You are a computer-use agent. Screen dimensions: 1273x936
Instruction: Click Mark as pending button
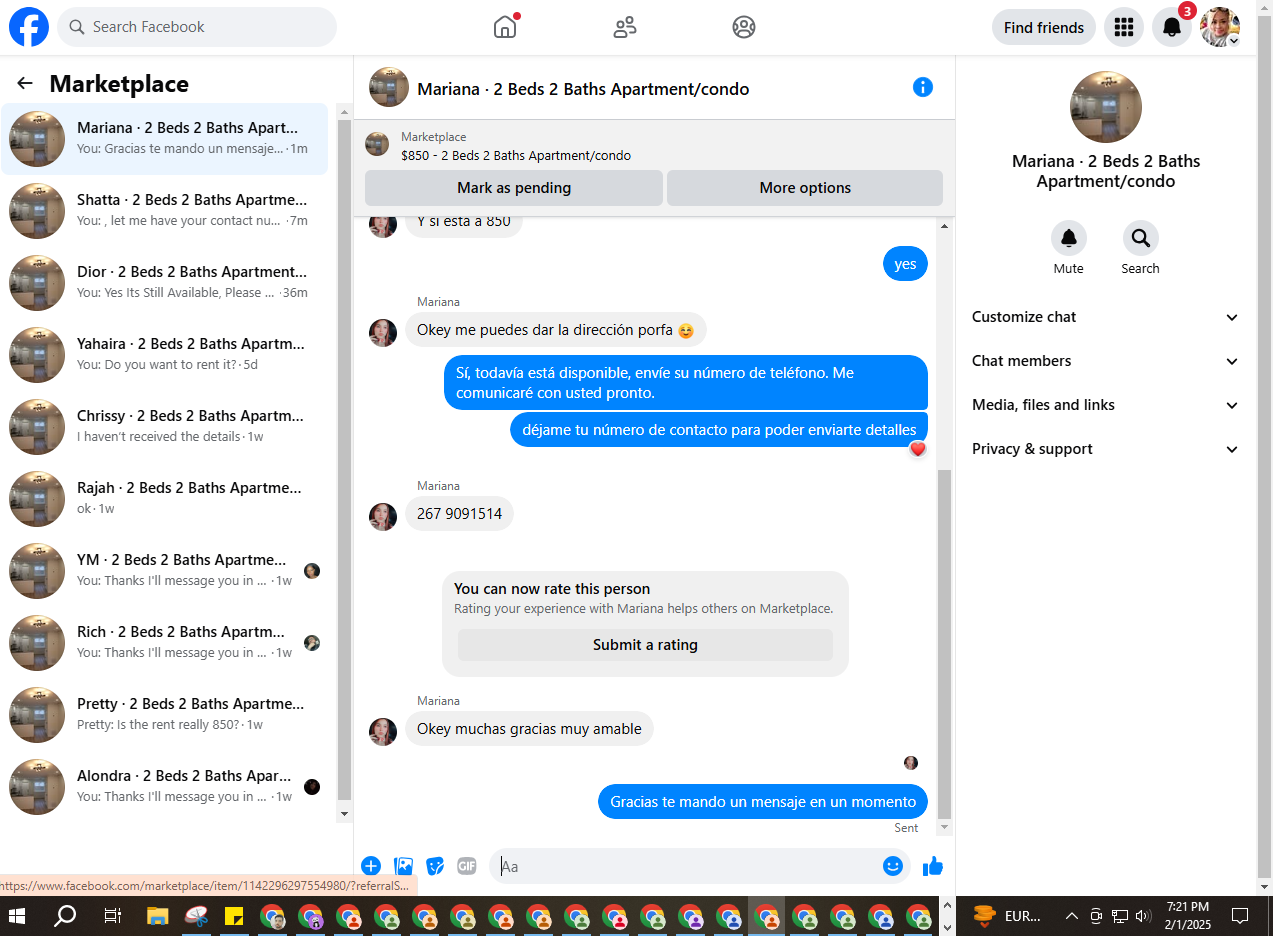[514, 188]
